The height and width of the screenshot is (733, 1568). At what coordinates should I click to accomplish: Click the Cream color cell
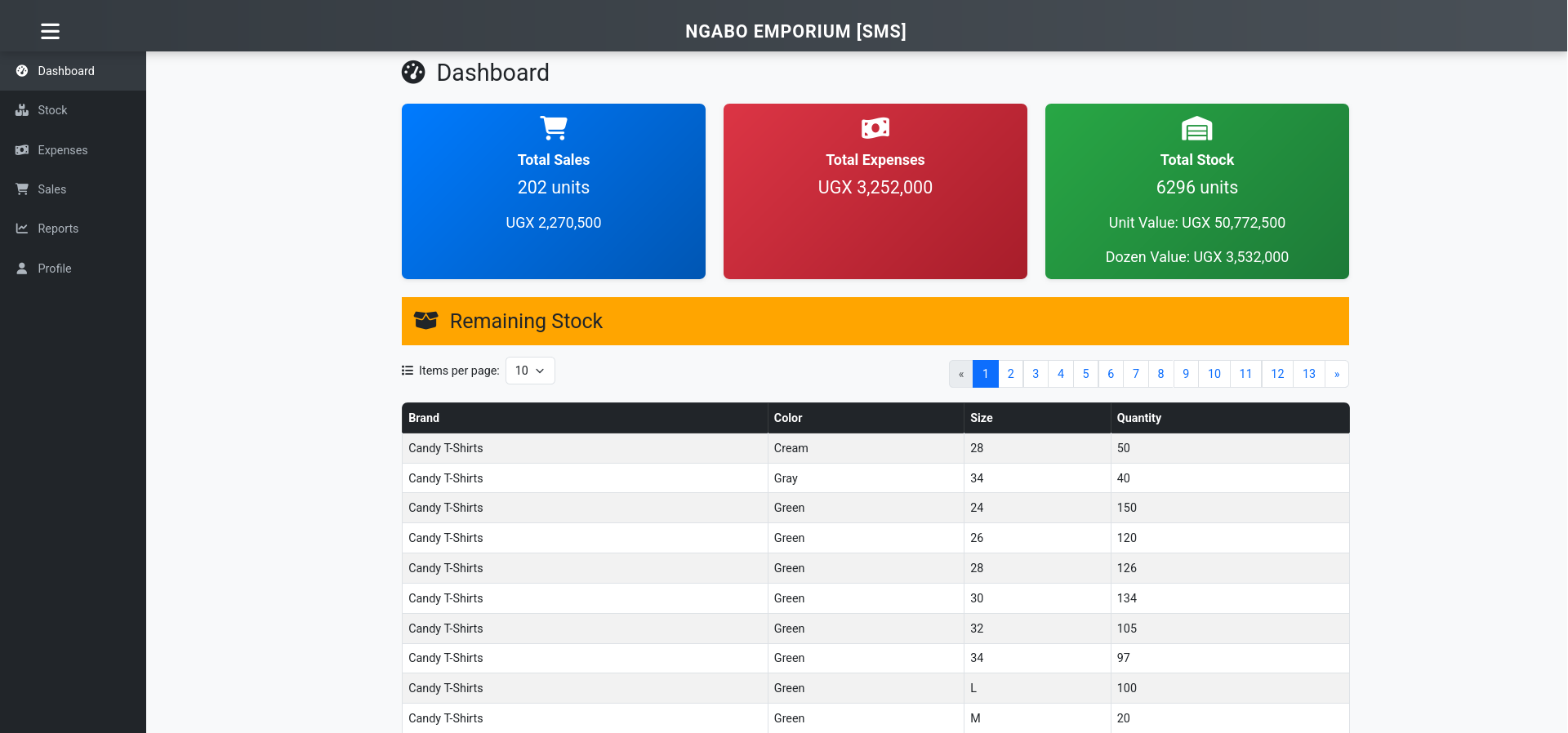866,448
